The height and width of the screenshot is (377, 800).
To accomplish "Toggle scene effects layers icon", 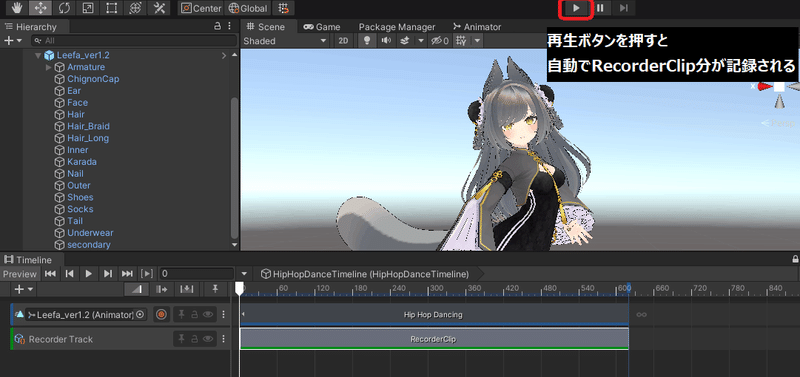I will pyautogui.click(x=404, y=41).
